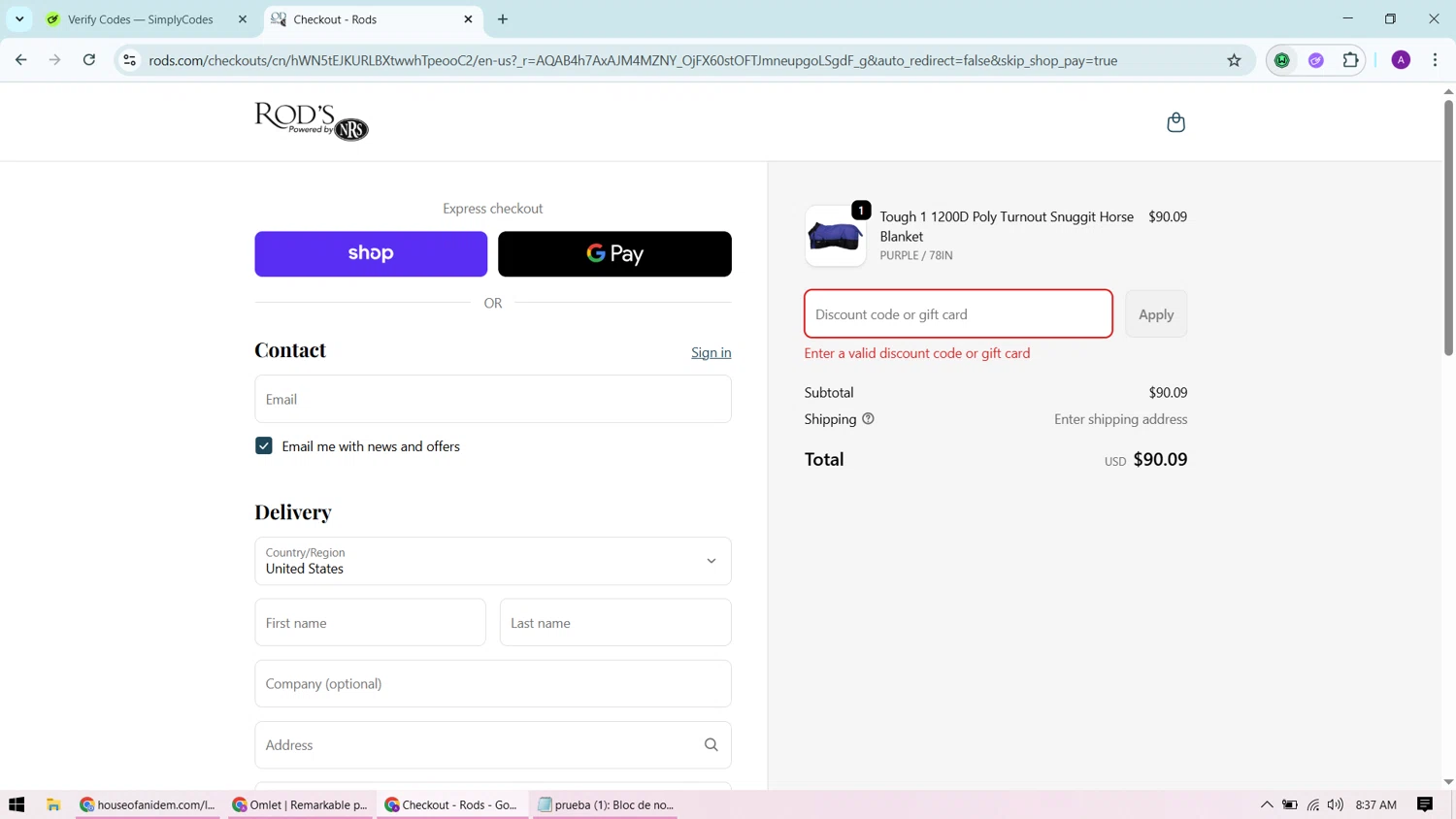Click the Total $90.09 amount

tap(1160, 459)
